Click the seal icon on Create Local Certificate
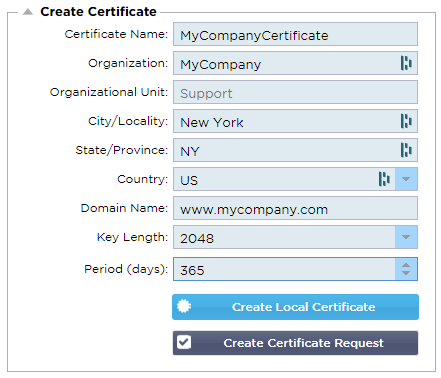Viewport: 441px width, 378px height. [x=184, y=306]
